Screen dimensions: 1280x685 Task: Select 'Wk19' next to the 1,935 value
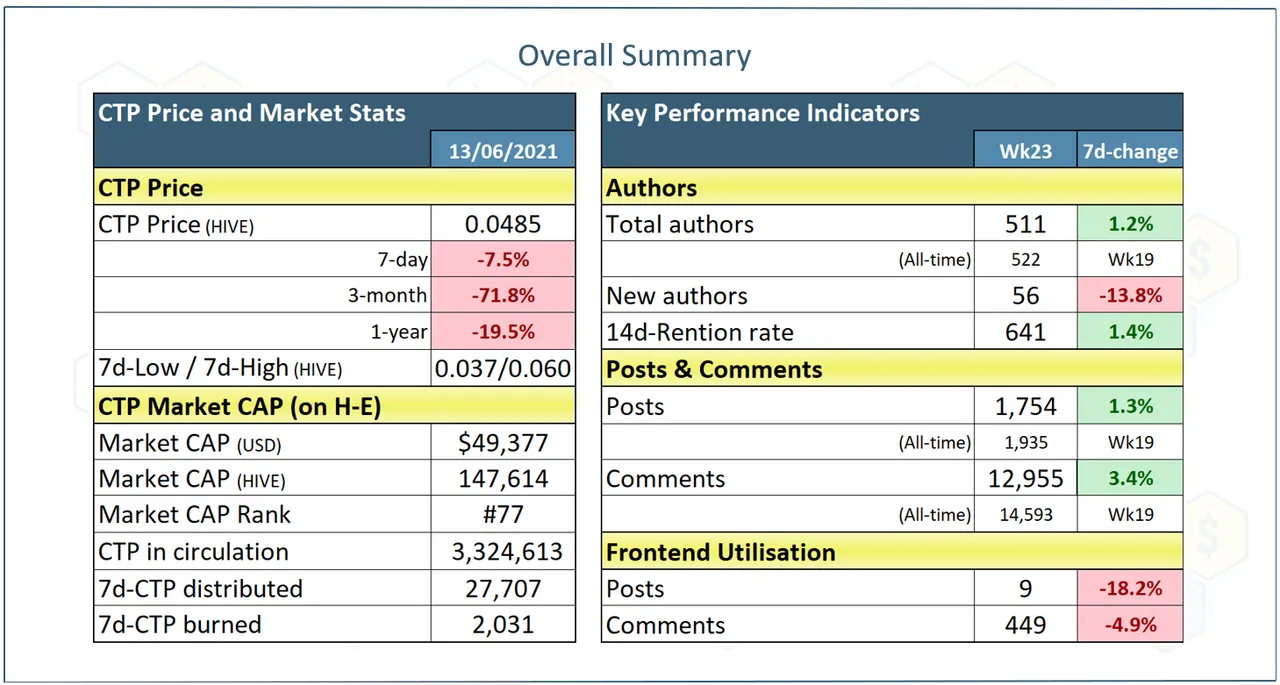click(x=1130, y=442)
